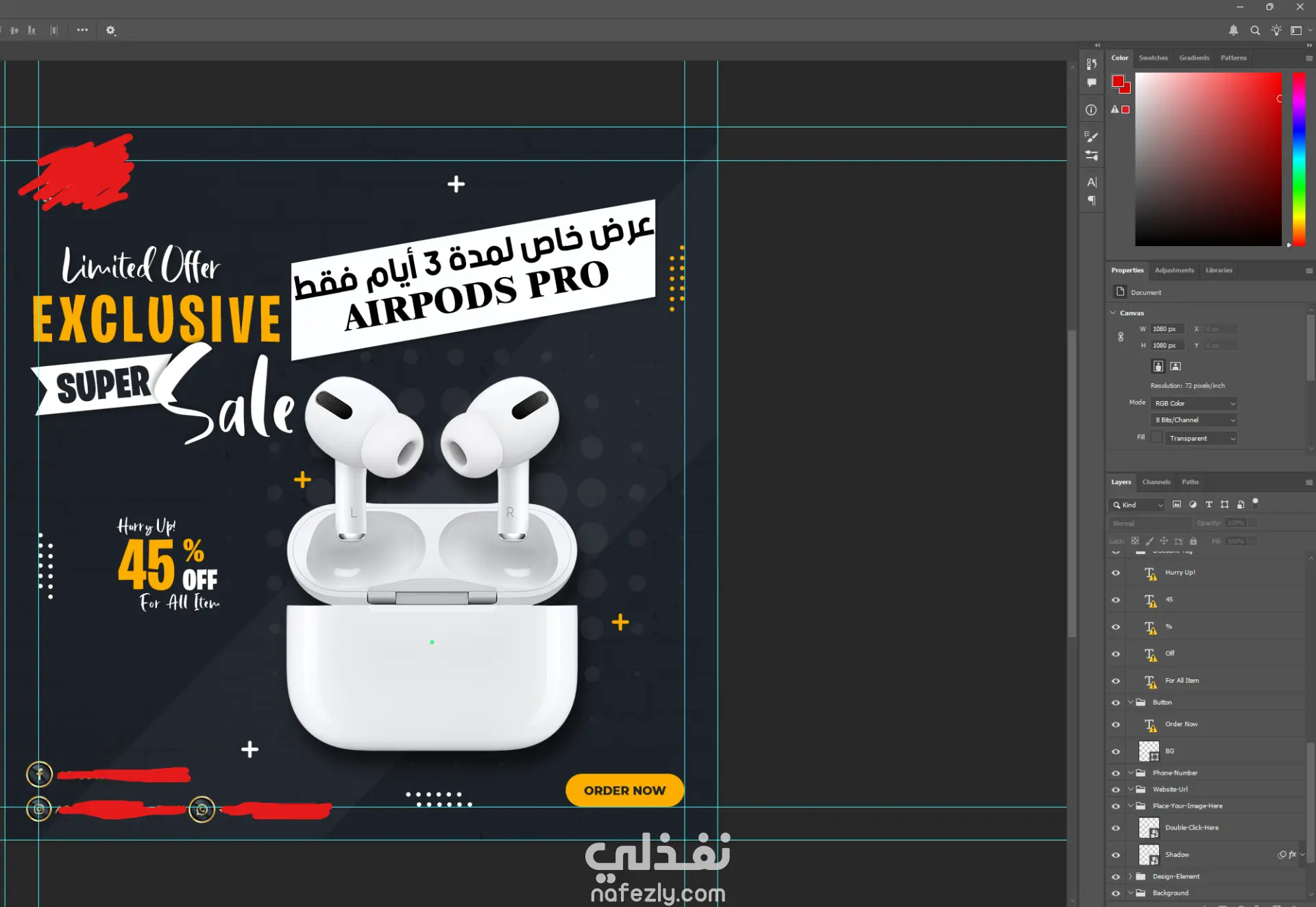The height and width of the screenshot is (907, 1316).
Task: Open the Color panel menu
Action: coord(1308,58)
